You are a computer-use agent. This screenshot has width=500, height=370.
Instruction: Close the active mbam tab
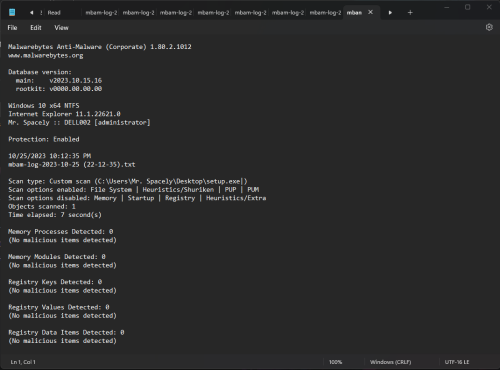coord(370,12)
